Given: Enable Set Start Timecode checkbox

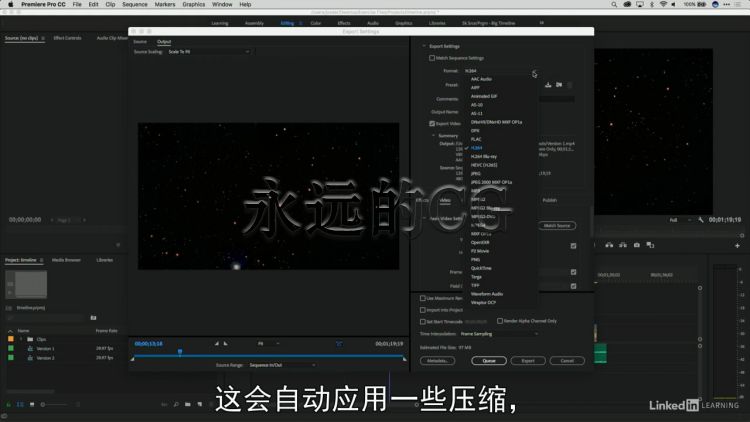Looking at the screenshot, I should point(423,322).
